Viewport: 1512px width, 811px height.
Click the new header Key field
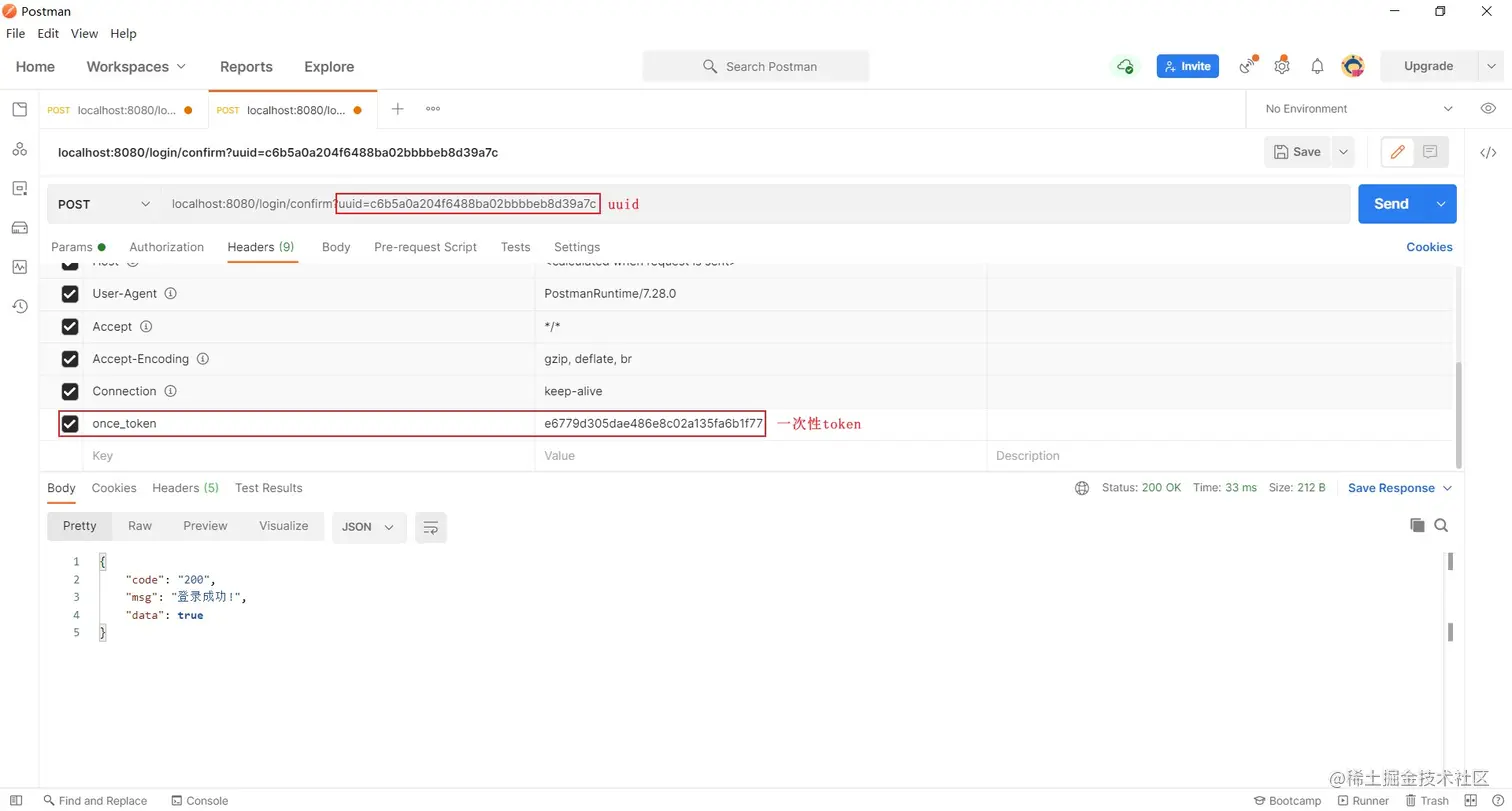(x=309, y=456)
